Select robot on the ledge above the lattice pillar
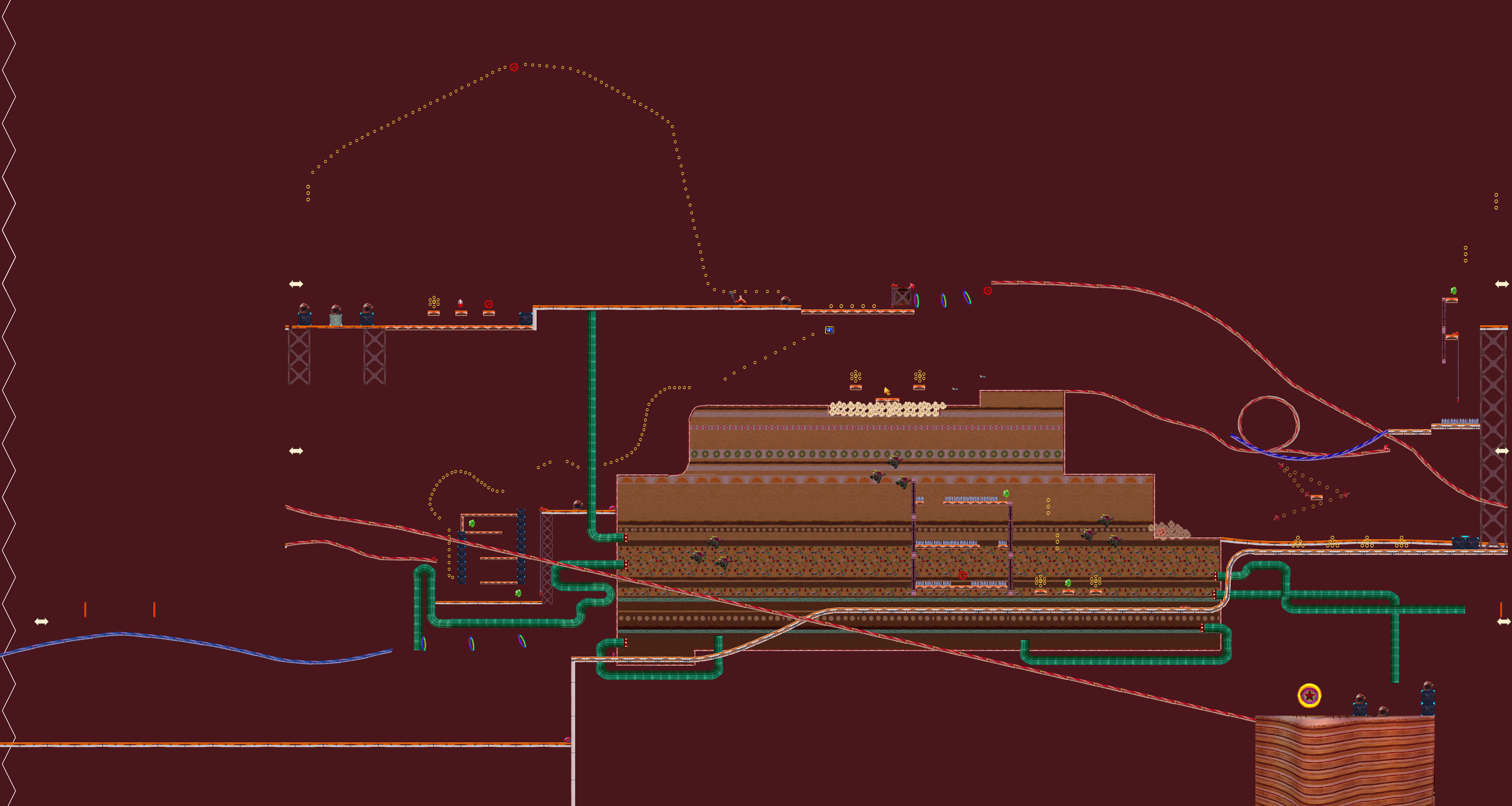1512x806 pixels. click(x=578, y=505)
